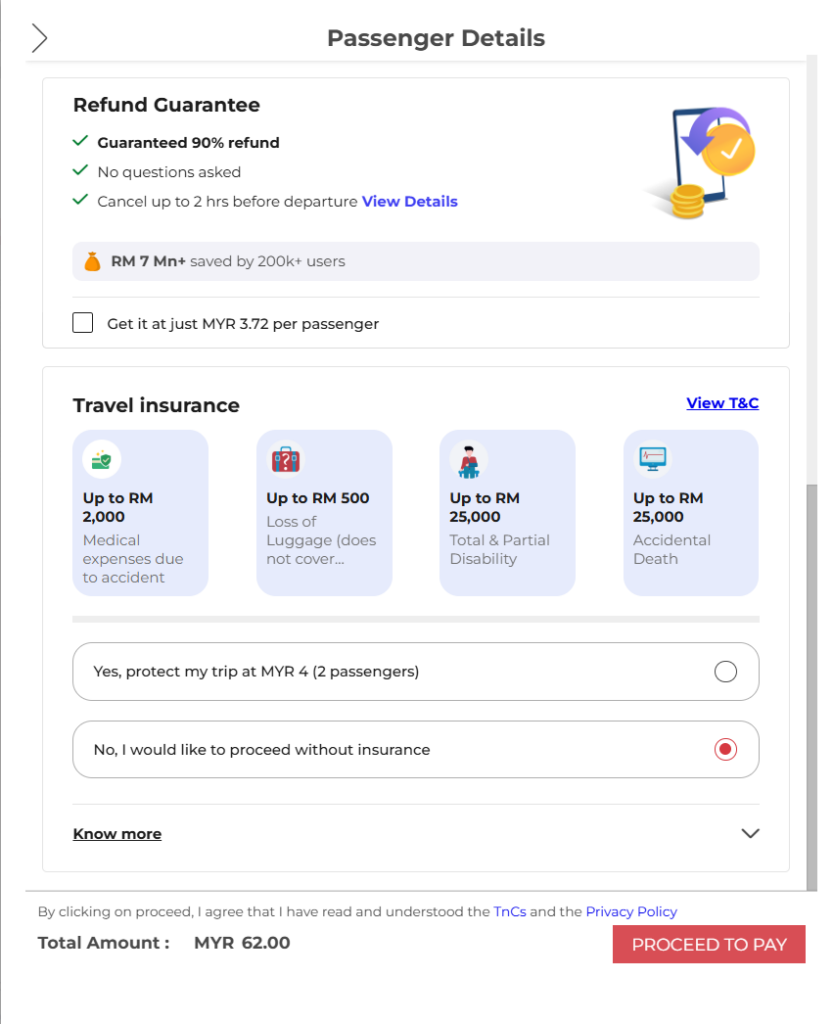
Task: Select Yes, protect my trip radio button
Action: [x=725, y=671]
